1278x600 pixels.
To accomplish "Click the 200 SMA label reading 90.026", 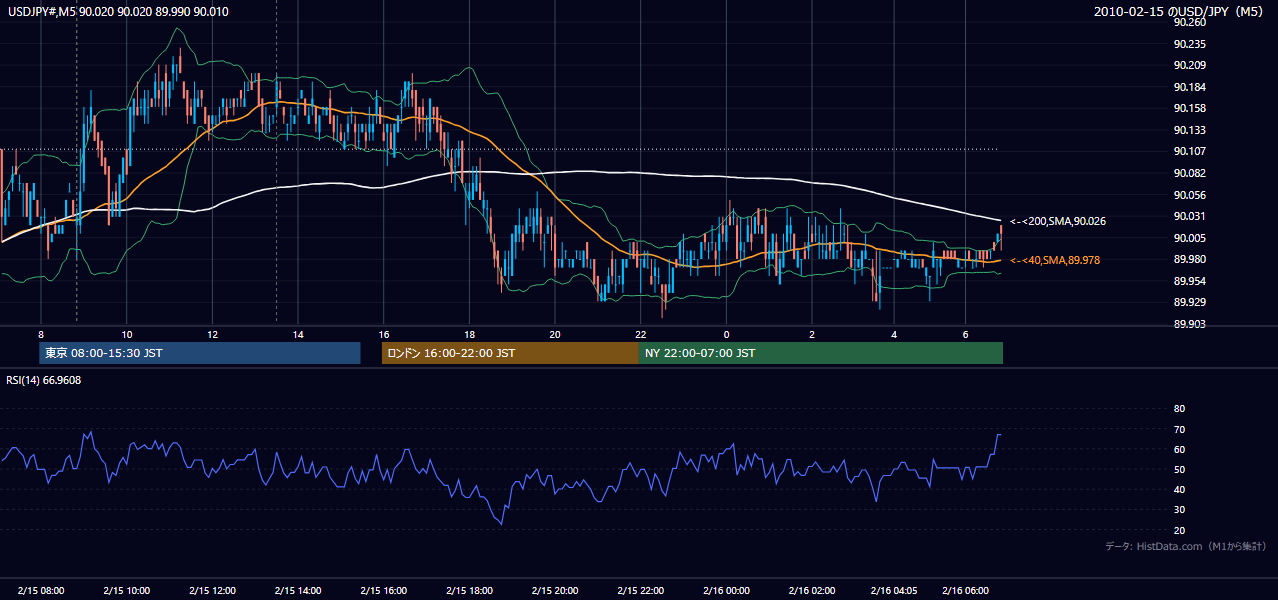I will point(1058,221).
